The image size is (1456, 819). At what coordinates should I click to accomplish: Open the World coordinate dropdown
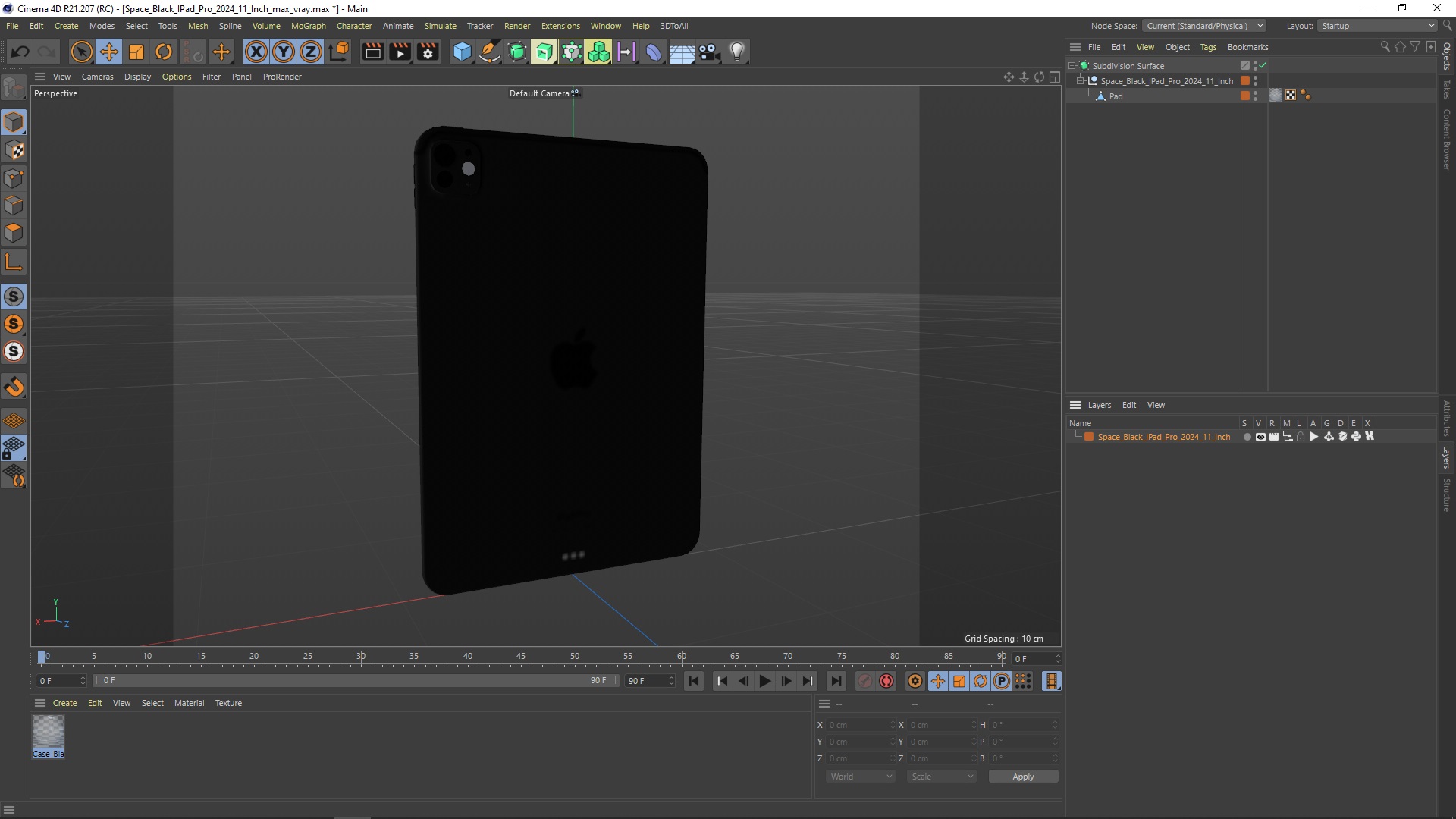coord(861,777)
